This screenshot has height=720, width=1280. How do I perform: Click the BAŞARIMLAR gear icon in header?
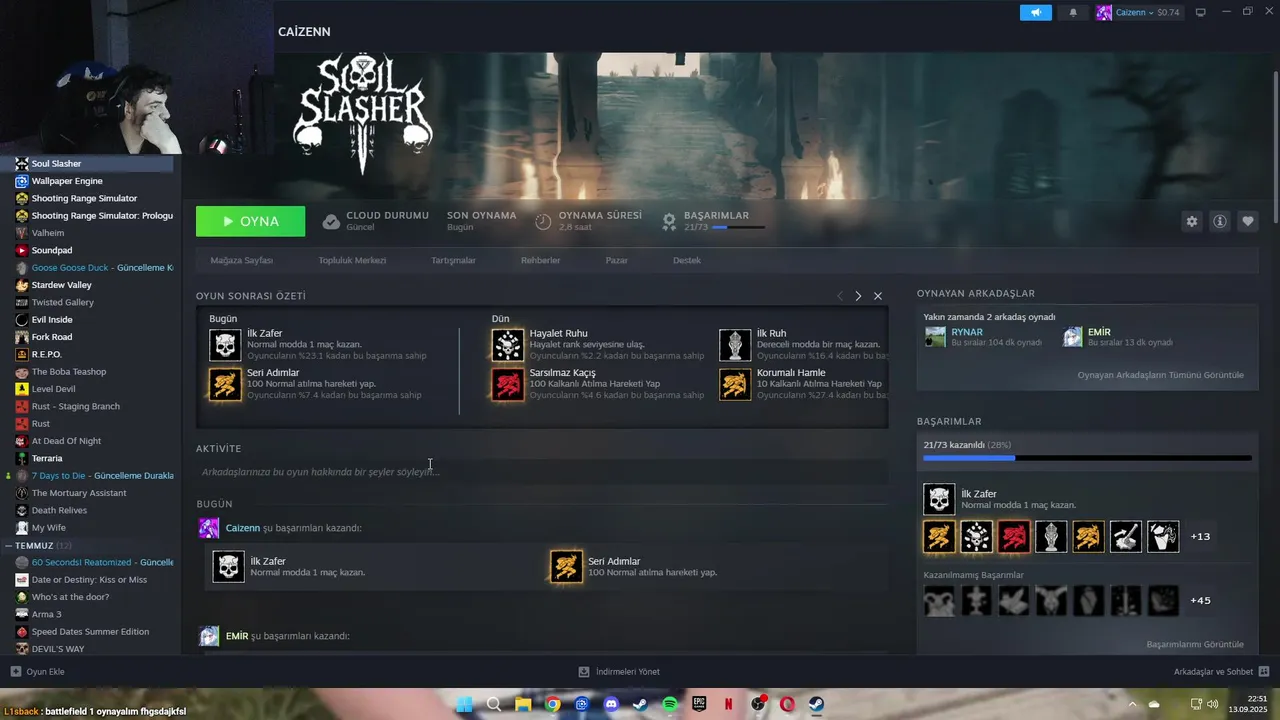pyautogui.click(x=669, y=222)
